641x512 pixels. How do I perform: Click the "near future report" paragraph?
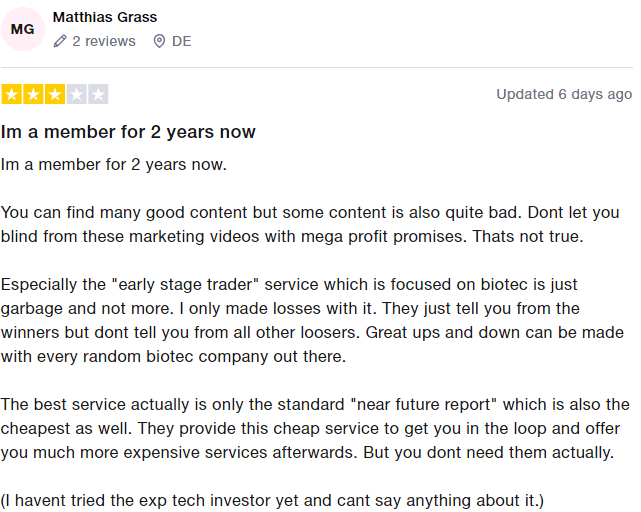point(315,429)
